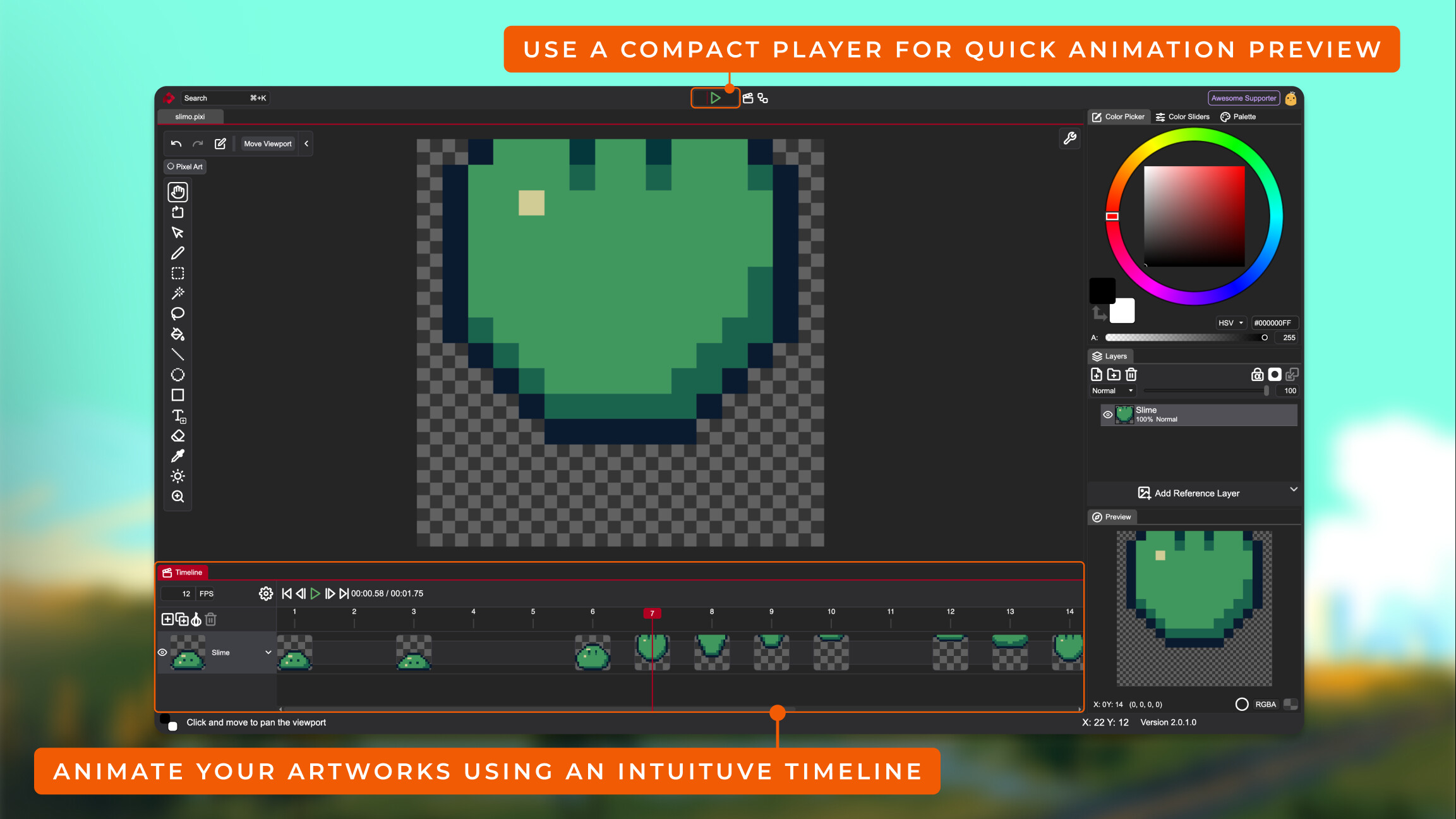This screenshot has width=1456, height=819.
Task: Activate the Fill Bucket tool
Action: pyautogui.click(x=177, y=334)
